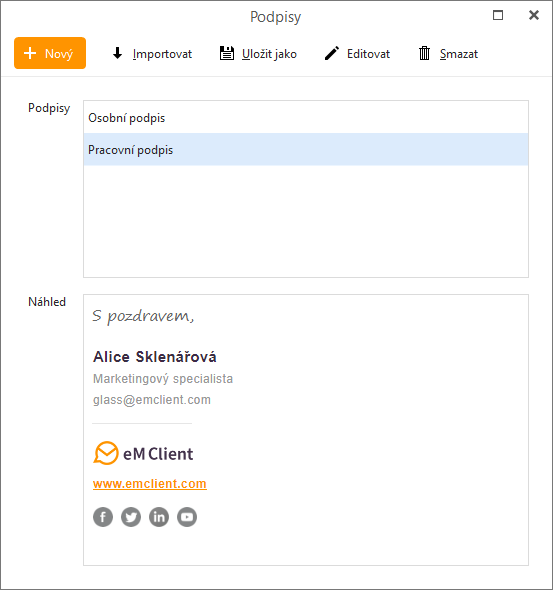Open the www.emclient.com link
553x590 pixels.
point(150,484)
